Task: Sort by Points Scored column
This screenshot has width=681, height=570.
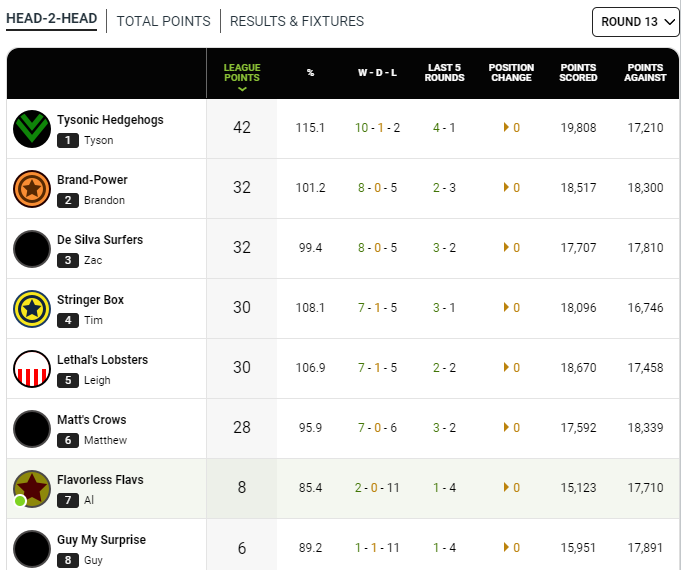Action: point(578,73)
